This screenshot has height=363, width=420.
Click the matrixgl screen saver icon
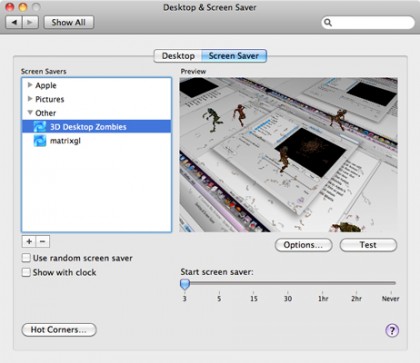(x=40, y=141)
